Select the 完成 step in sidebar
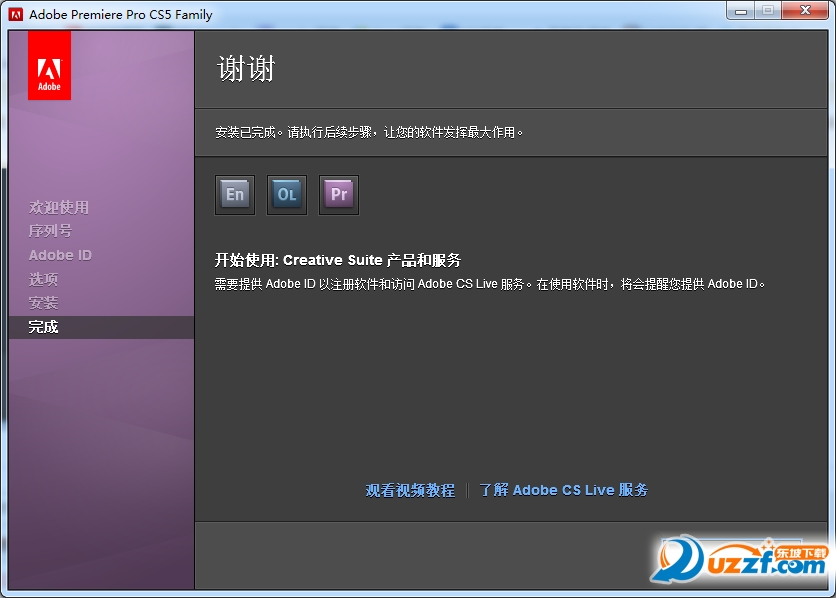This screenshot has height=598, width=836. 101,327
